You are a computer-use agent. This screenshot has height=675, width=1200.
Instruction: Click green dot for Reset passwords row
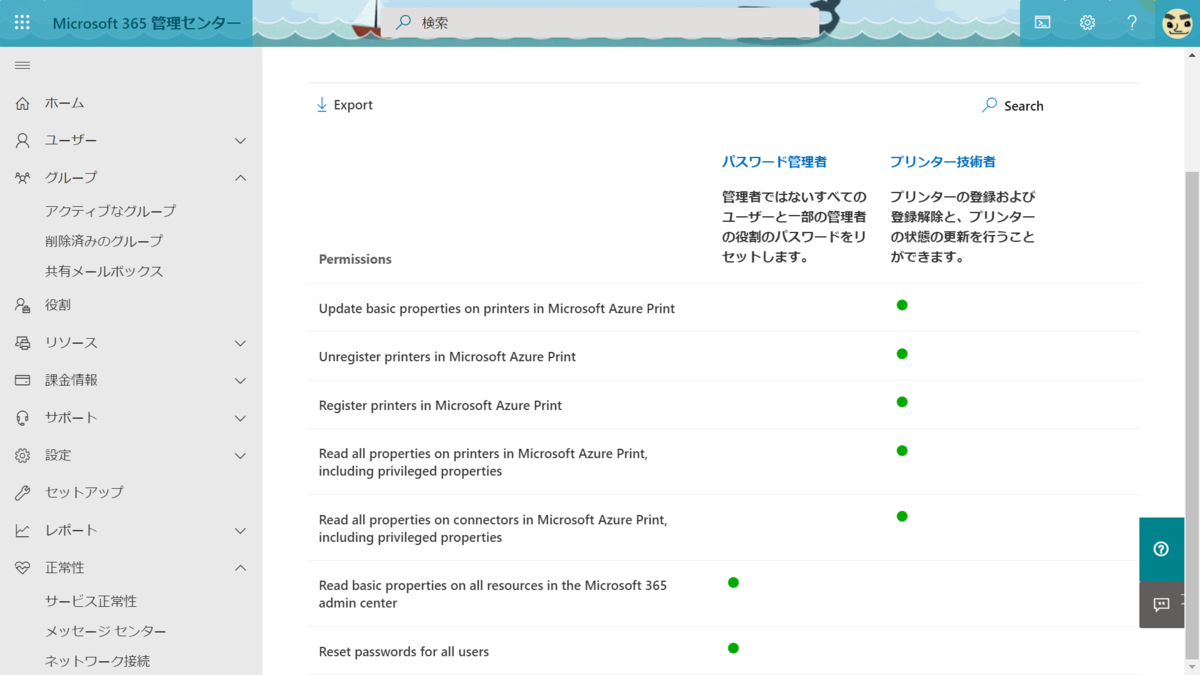coord(733,648)
